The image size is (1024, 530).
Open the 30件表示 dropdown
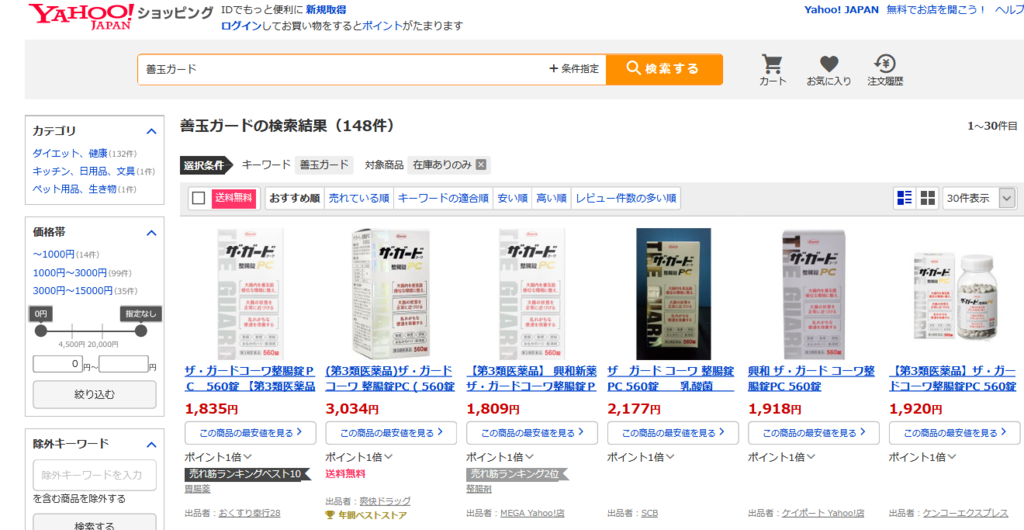click(x=980, y=198)
